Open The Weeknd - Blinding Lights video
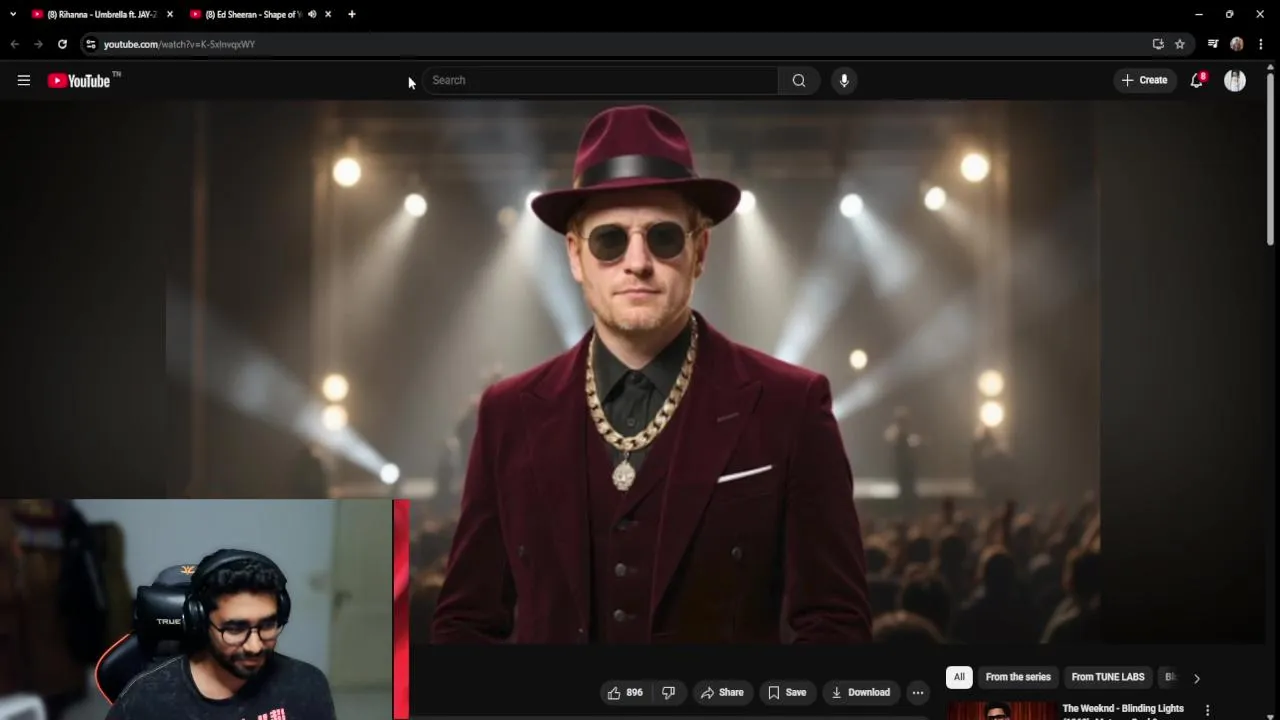Screen dimensions: 1280x720 click(x=1123, y=709)
